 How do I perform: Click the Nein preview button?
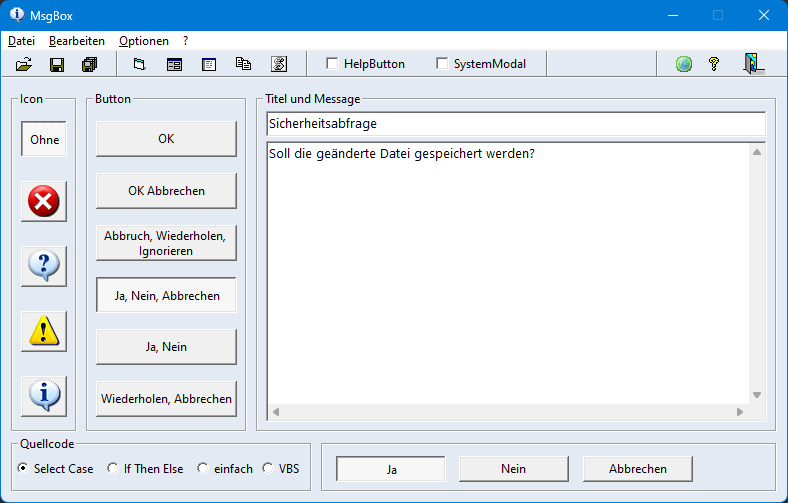[x=514, y=469]
